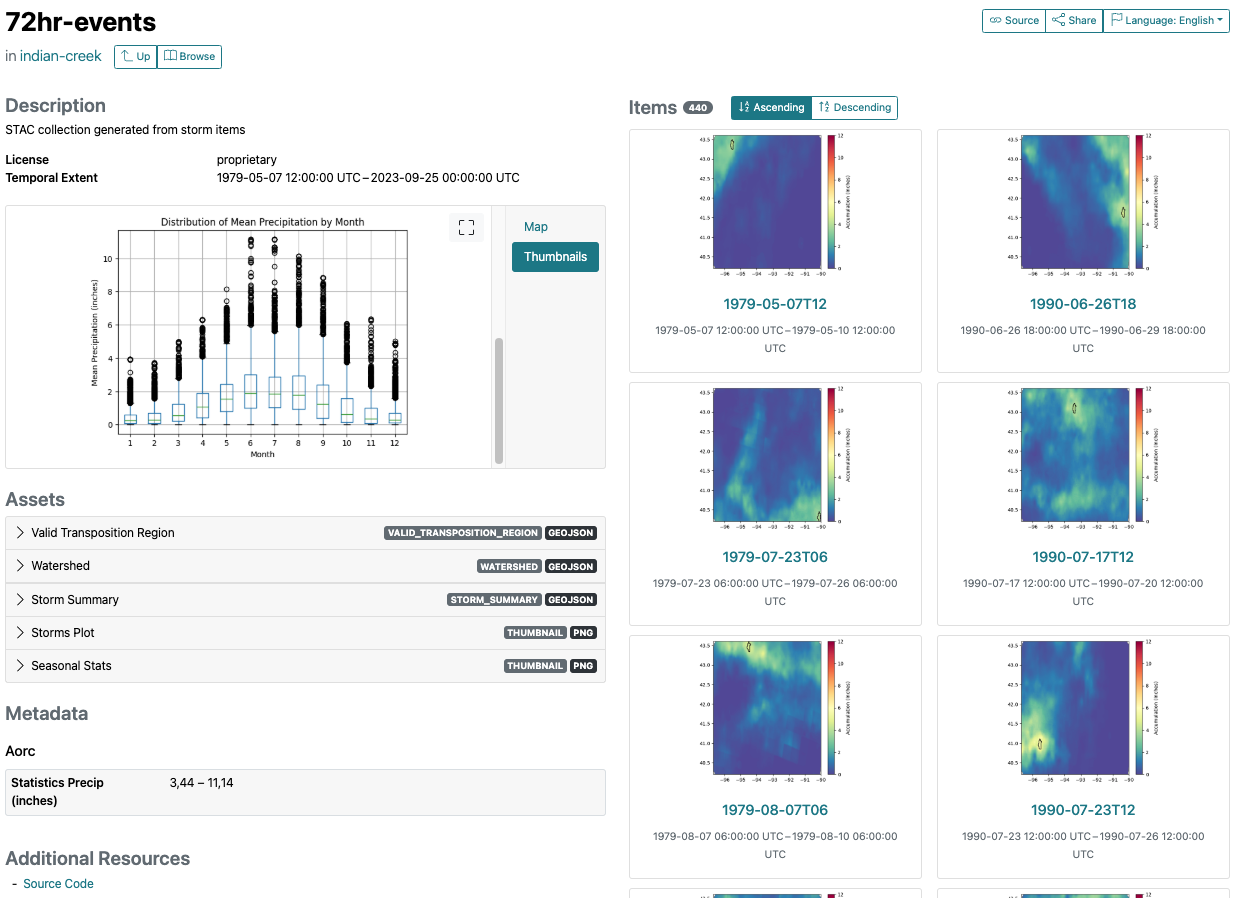Image resolution: width=1233 pixels, height=898 pixels.
Task: Sort items in Descending order
Action: tap(854, 107)
